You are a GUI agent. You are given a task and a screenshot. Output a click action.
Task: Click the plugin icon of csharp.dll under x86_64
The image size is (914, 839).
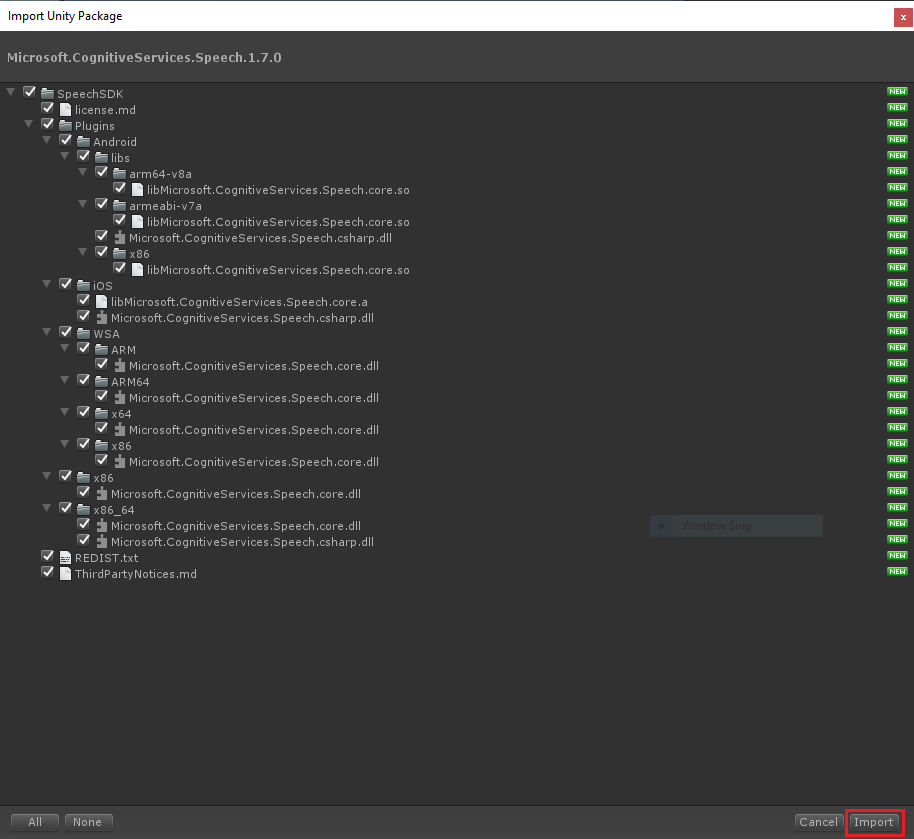[102, 542]
